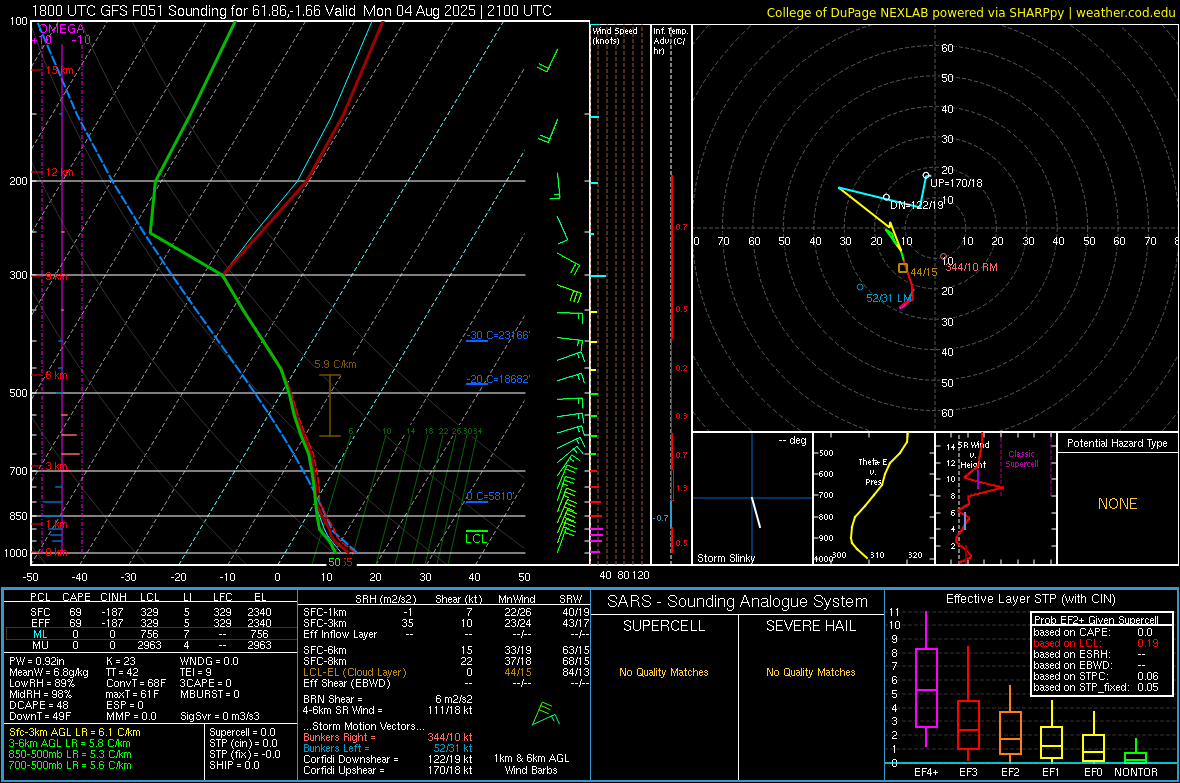Click the College of DuPage NEXLAB credit text
This screenshot has width=1180, height=783.
[970, 12]
